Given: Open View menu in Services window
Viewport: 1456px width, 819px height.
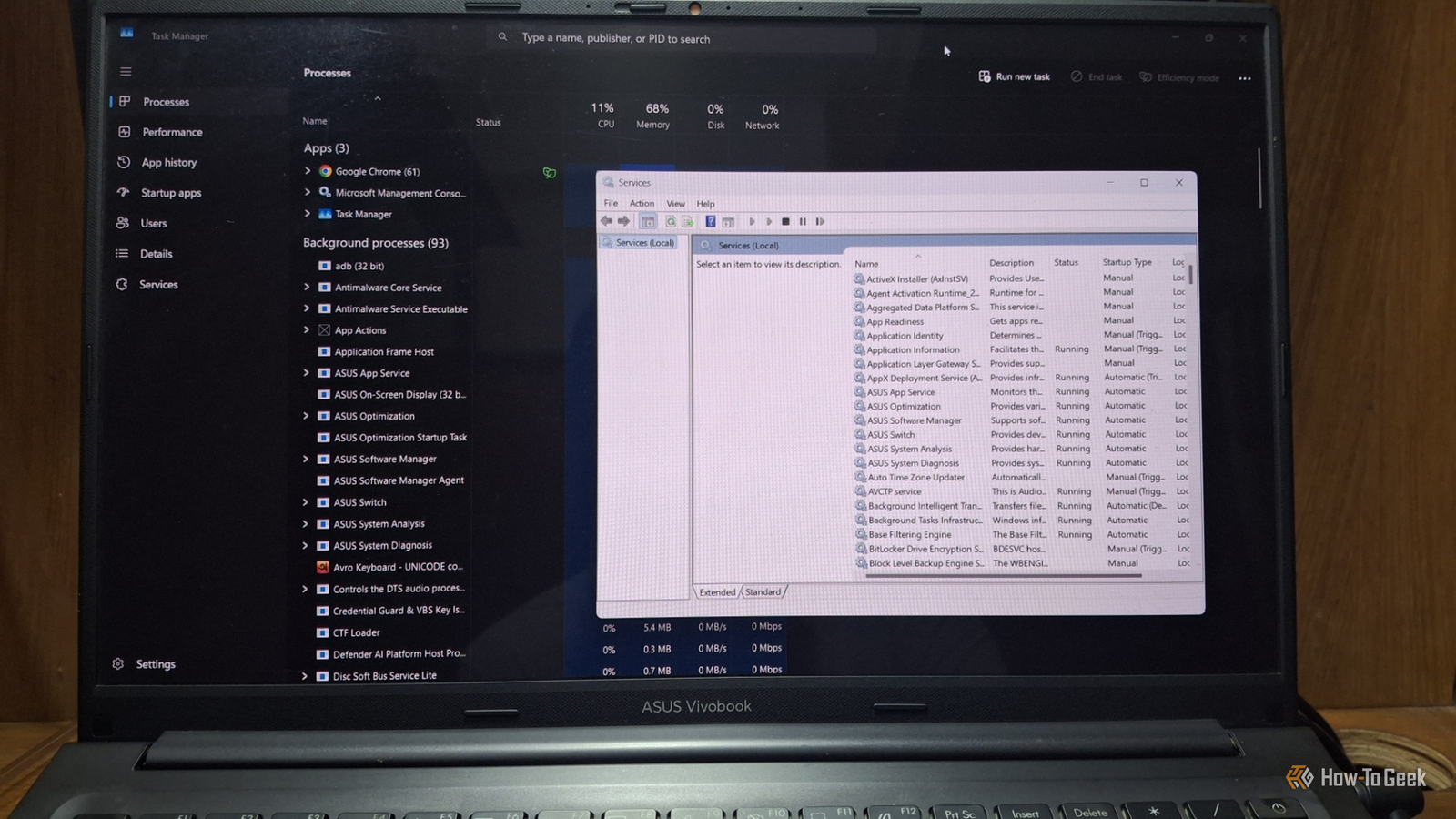Looking at the screenshot, I should (x=675, y=203).
